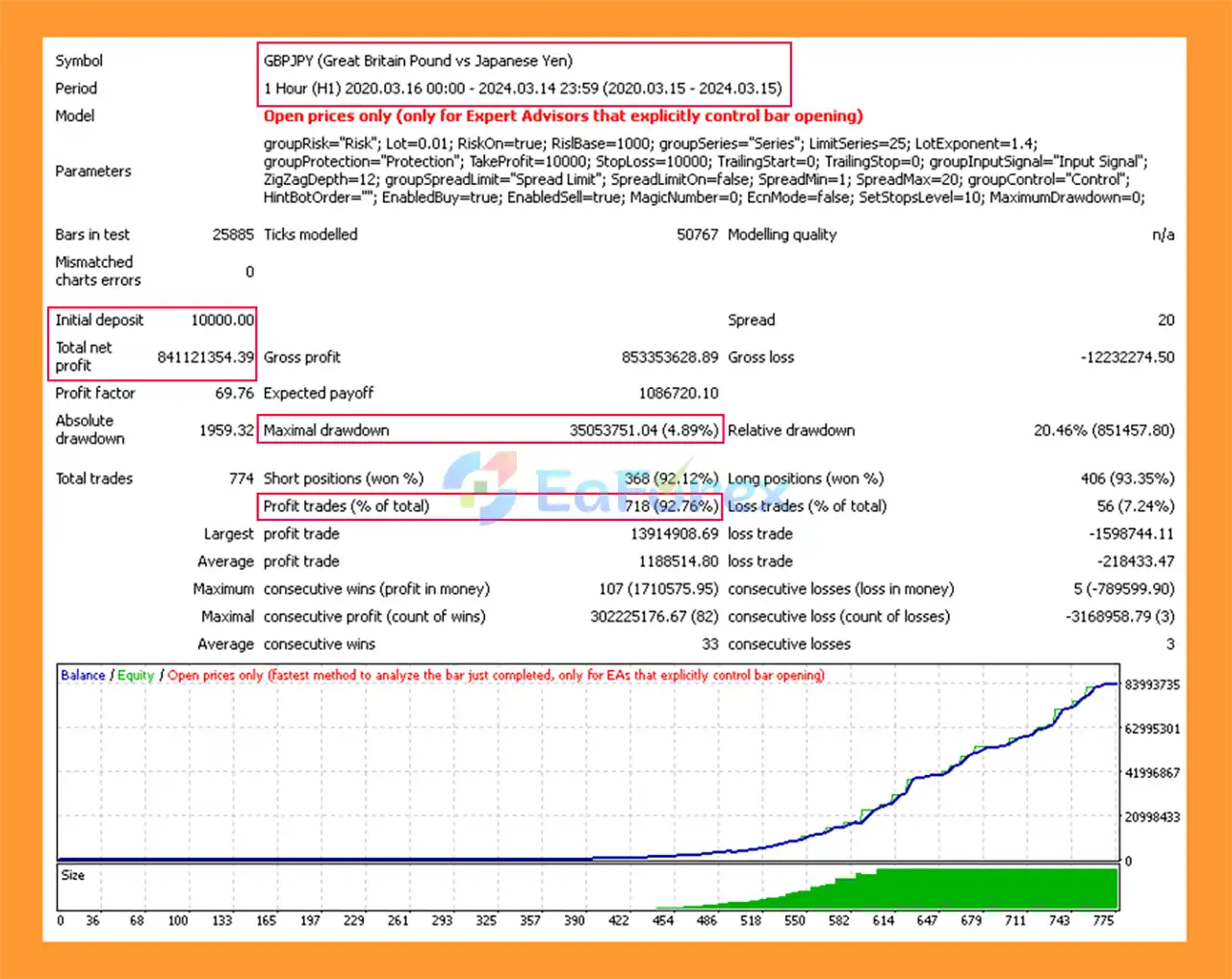Click the 390 marker on chart x-axis
The image size is (1232, 979).
574,921
